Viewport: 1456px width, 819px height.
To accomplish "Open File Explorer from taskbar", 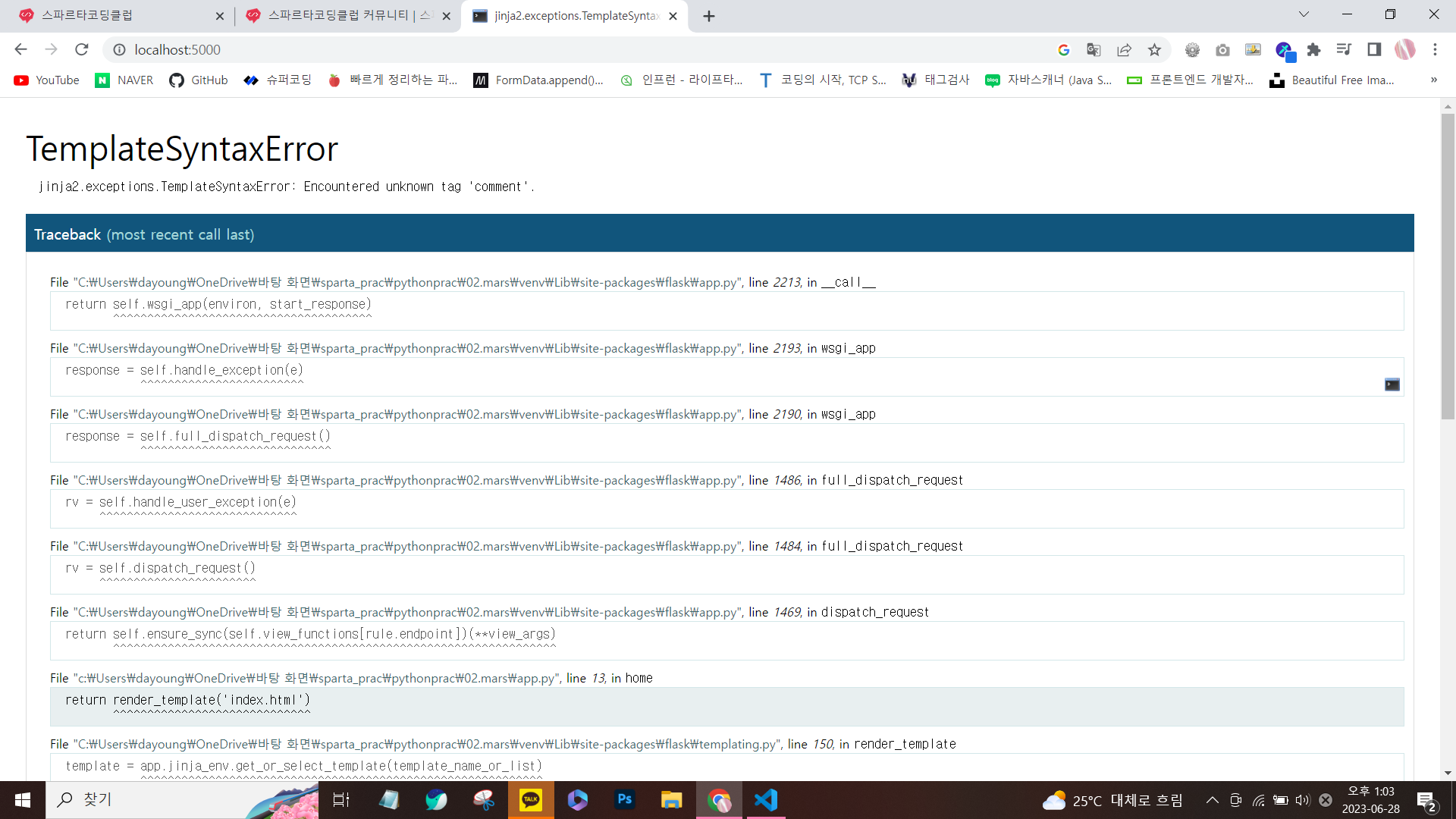I will (x=671, y=800).
